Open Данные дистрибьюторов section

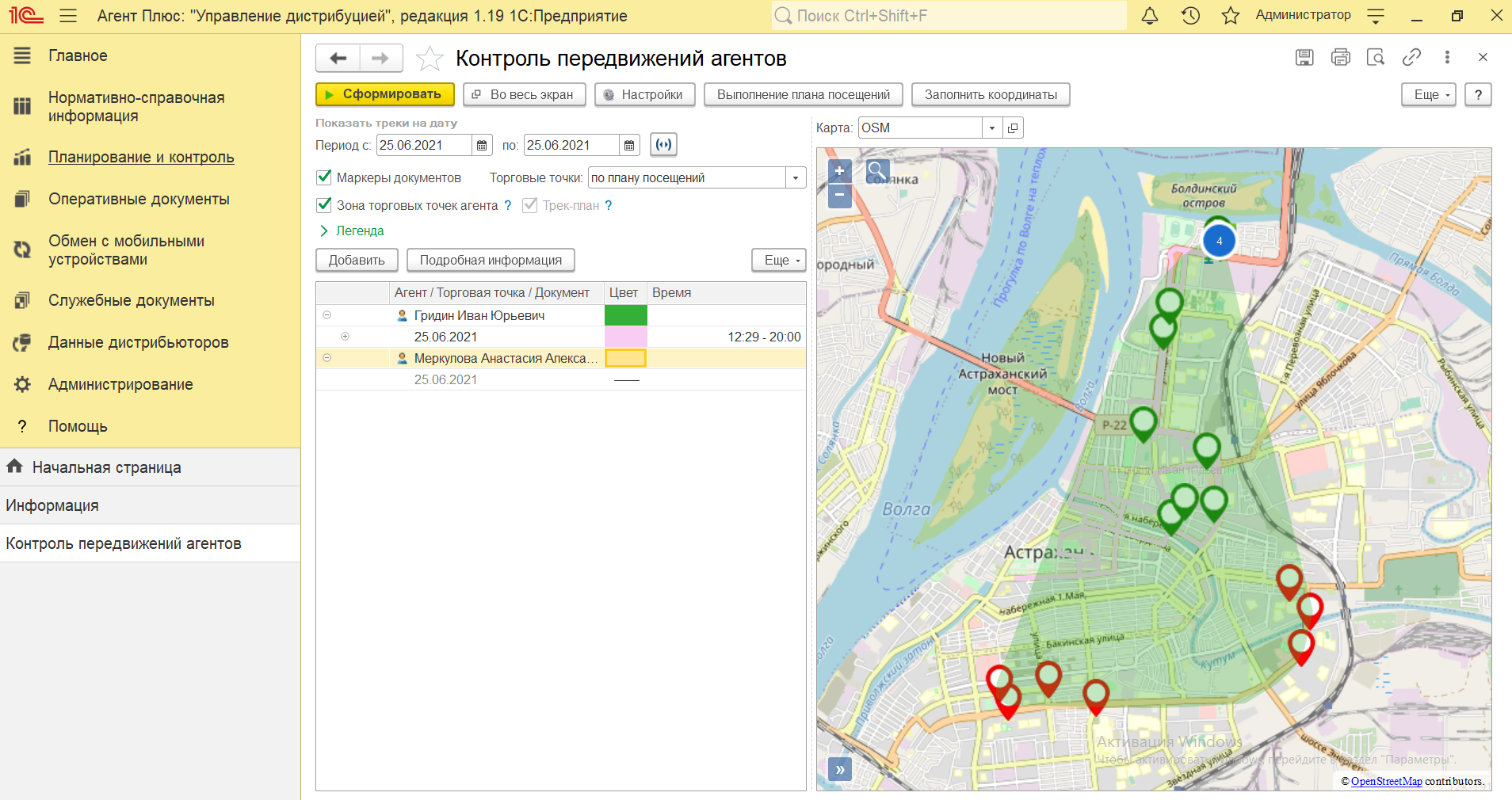coord(138,342)
